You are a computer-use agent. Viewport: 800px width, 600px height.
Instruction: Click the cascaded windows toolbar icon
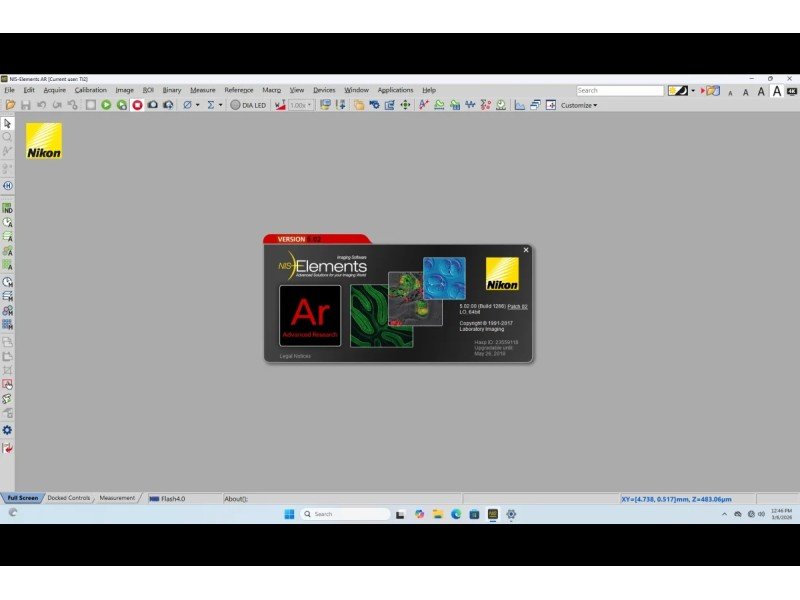pyautogui.click(x=535, y=105)
